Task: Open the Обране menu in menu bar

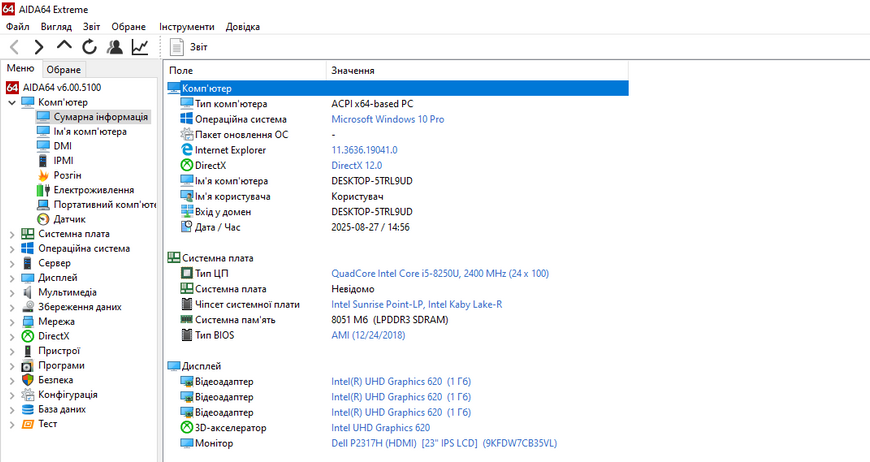Action: click(128, 27)
